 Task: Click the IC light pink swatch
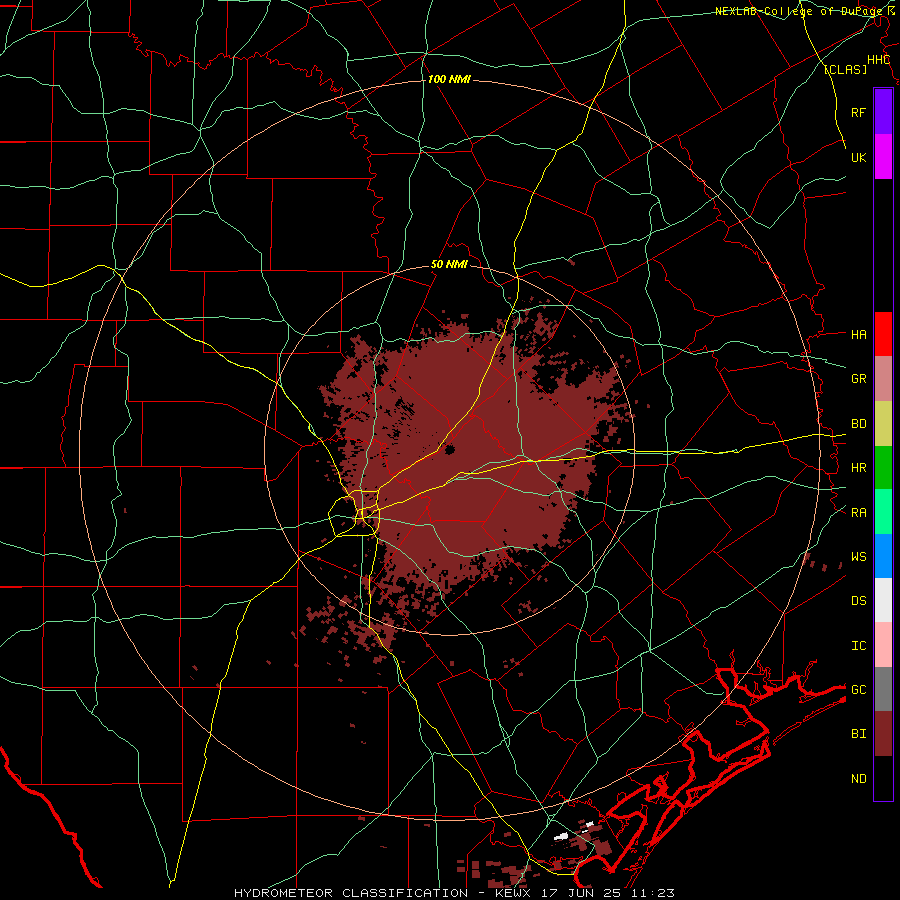(883, 645)
